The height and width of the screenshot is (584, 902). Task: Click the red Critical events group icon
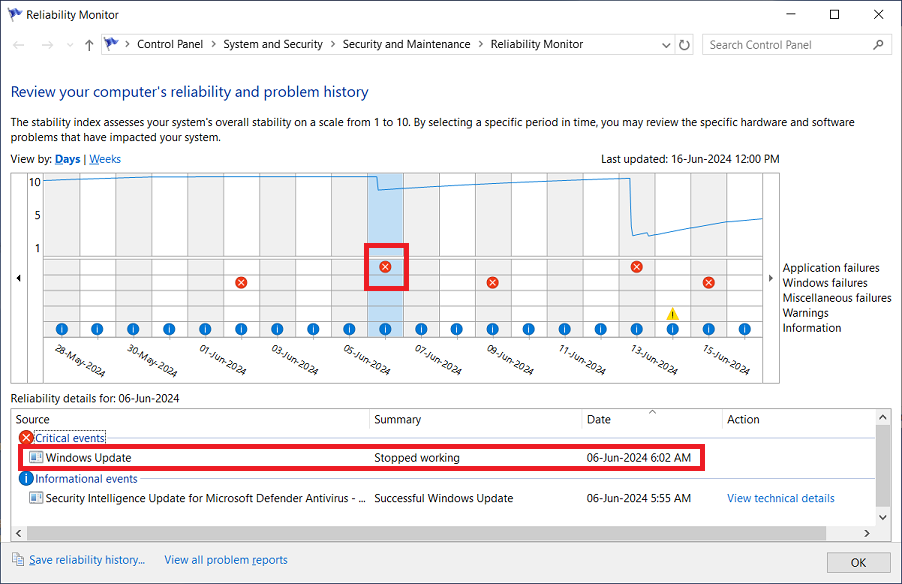tap(26, 438)
